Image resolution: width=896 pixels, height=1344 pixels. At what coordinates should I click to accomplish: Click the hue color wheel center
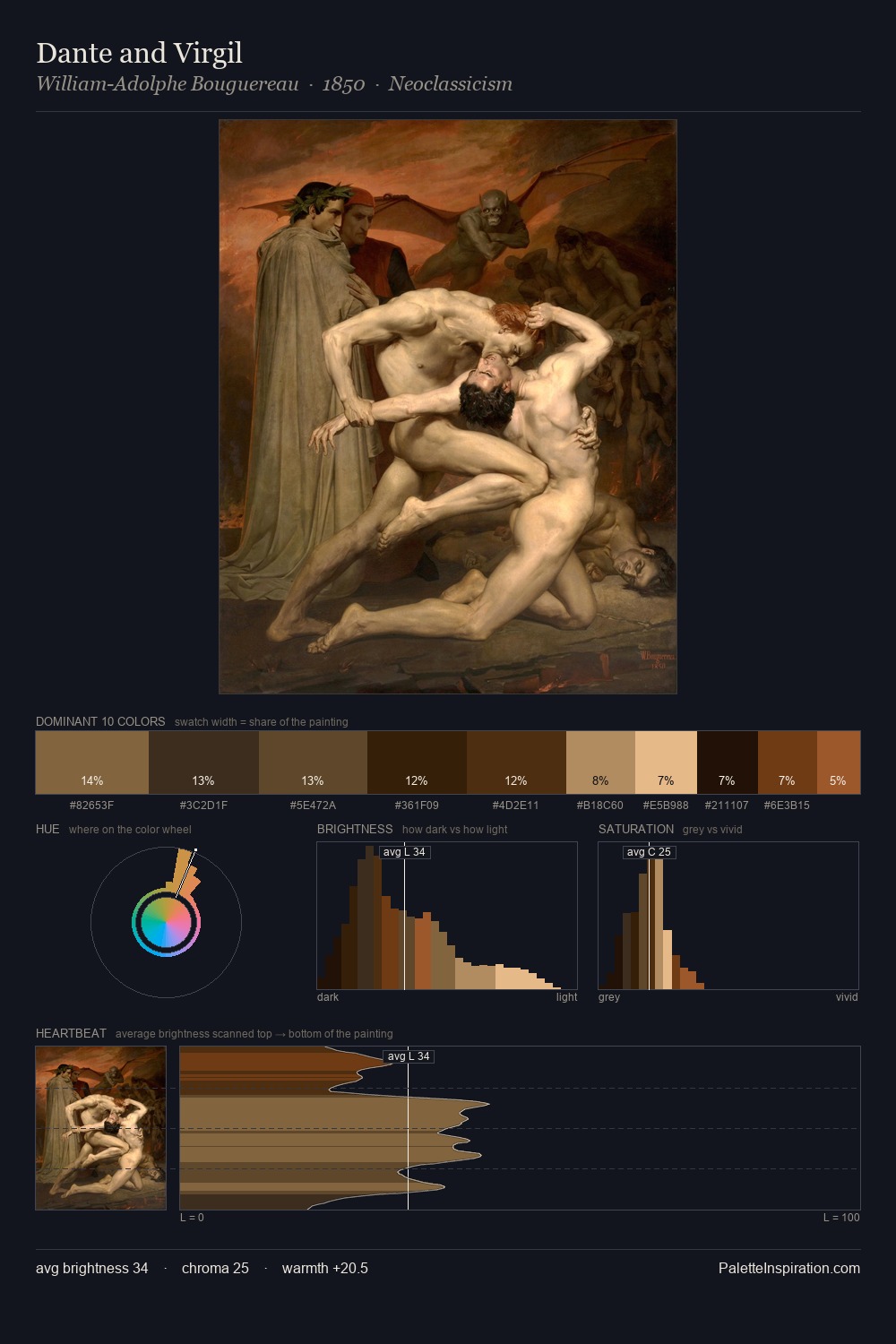(166, 922)
